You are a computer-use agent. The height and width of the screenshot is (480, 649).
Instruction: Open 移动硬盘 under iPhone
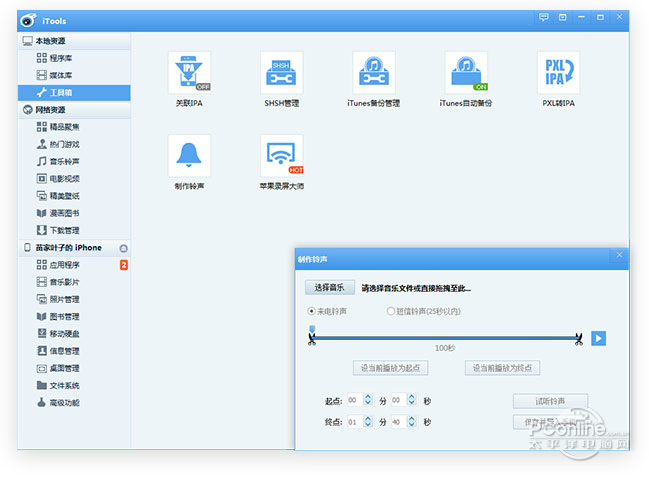pos(74,334)
